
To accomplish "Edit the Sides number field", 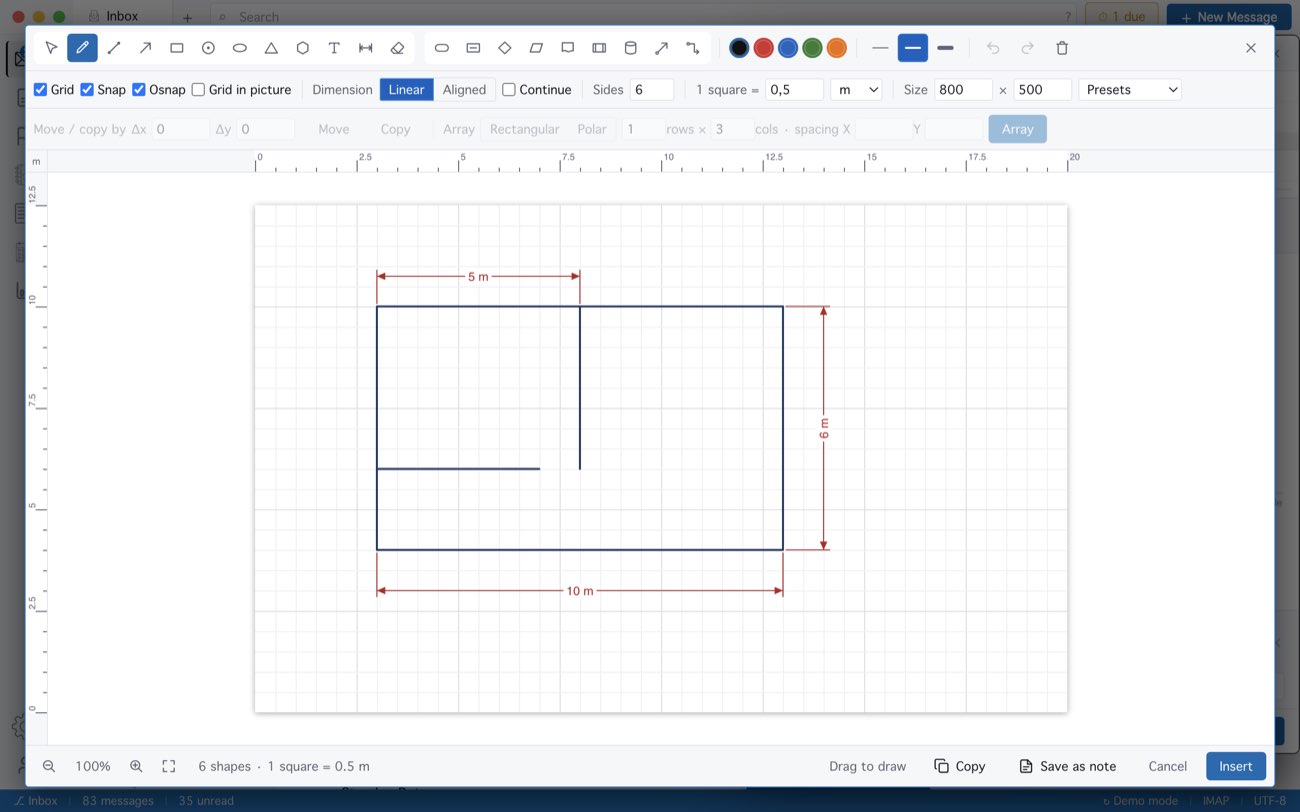I will [652, 90].
